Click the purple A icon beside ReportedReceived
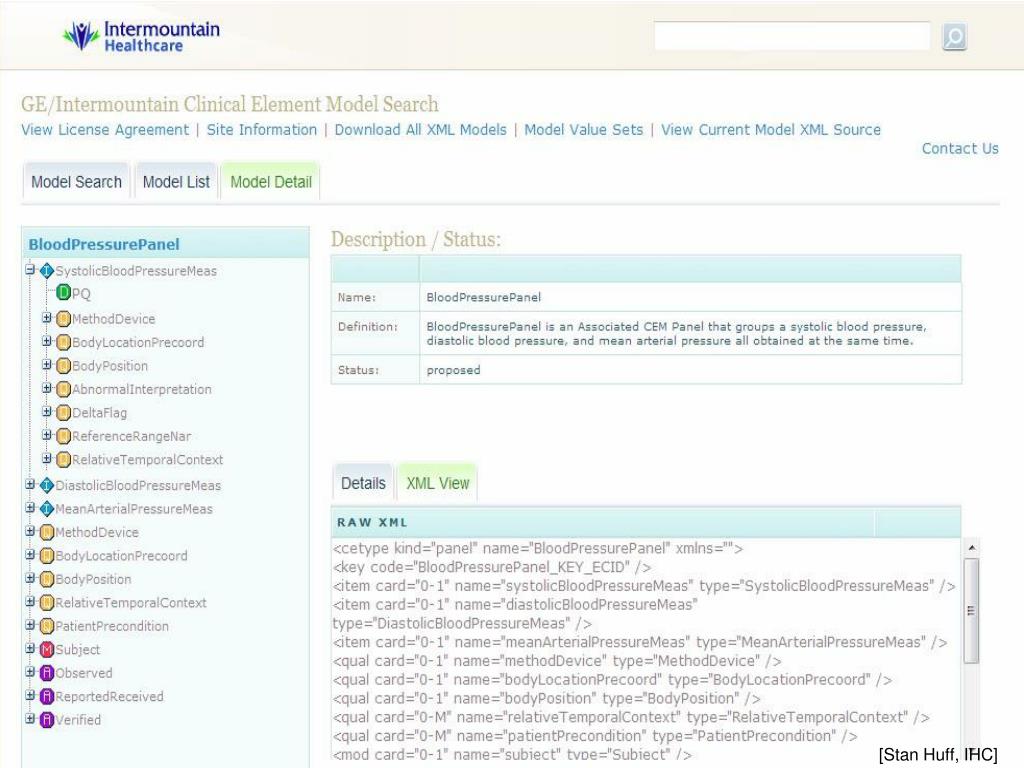The height and width of the screenshot is (768, 1024). tap(46, 697)
